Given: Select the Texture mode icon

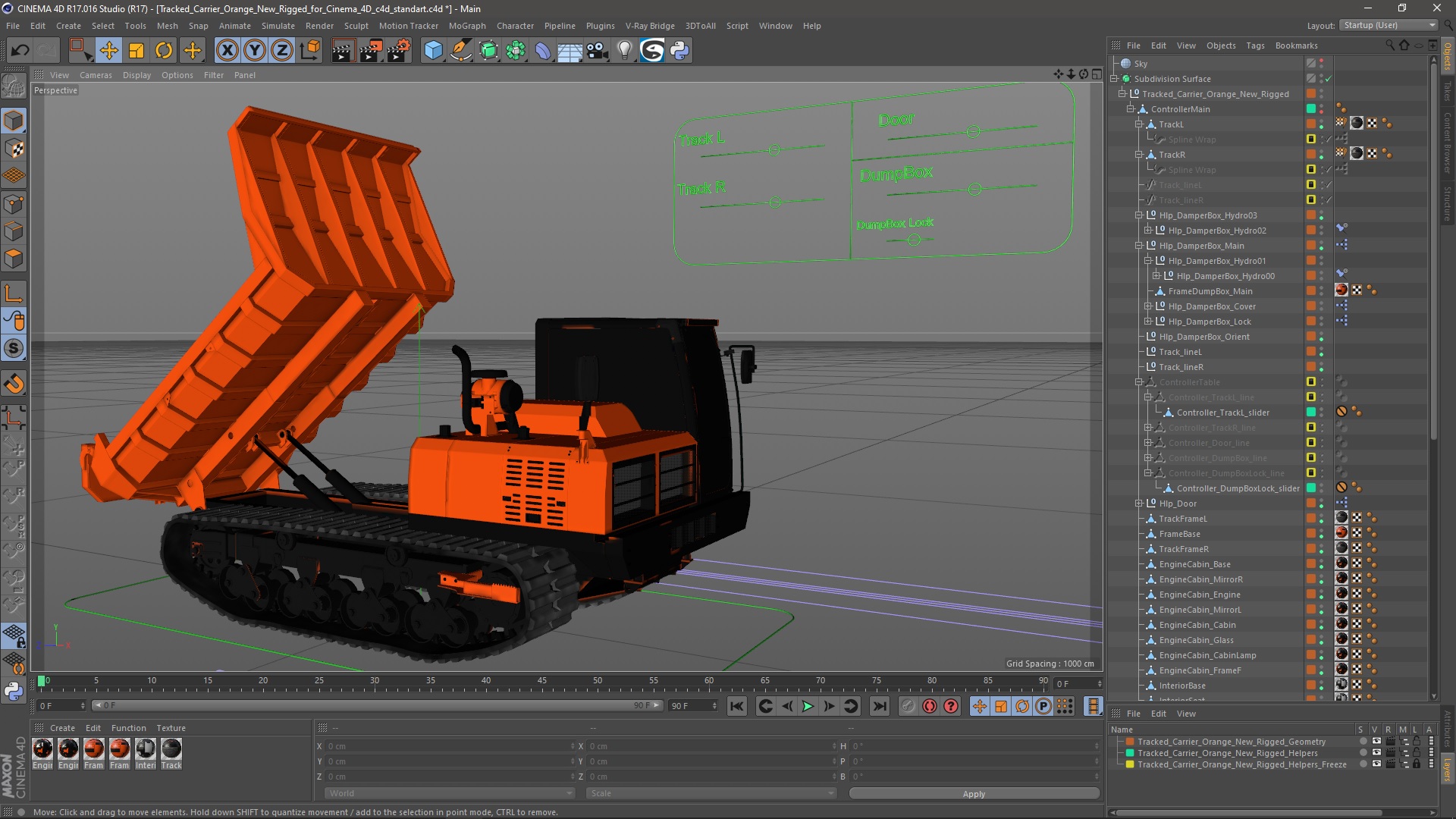Looking at the screenshot, I should click(x=14, y=149).
